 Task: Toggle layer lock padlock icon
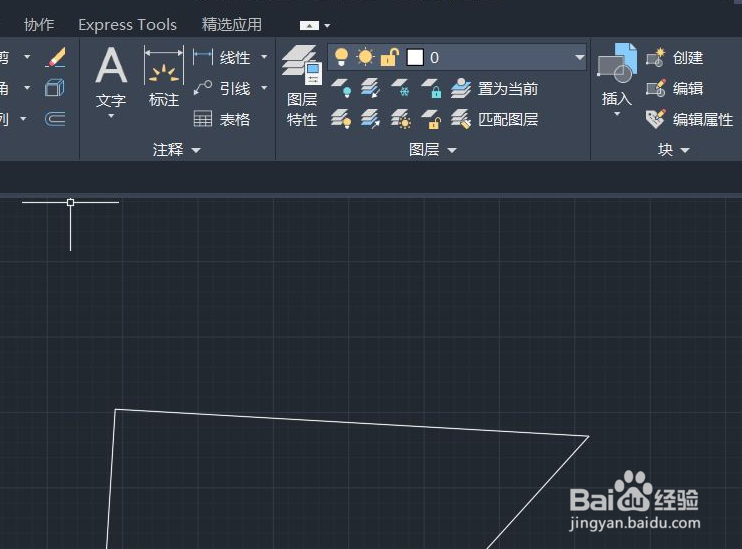pos(389,57)
